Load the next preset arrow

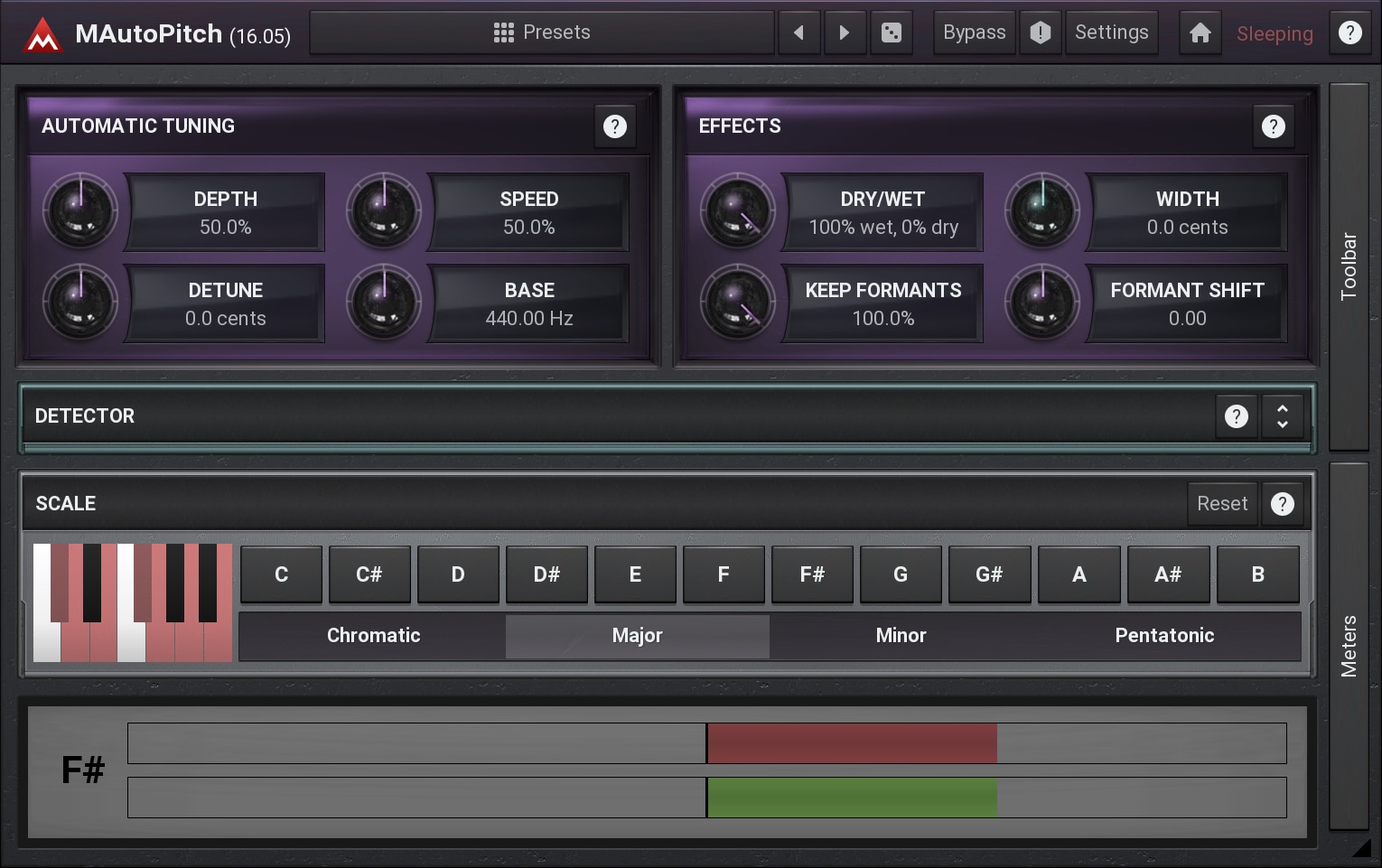[845, 33]
